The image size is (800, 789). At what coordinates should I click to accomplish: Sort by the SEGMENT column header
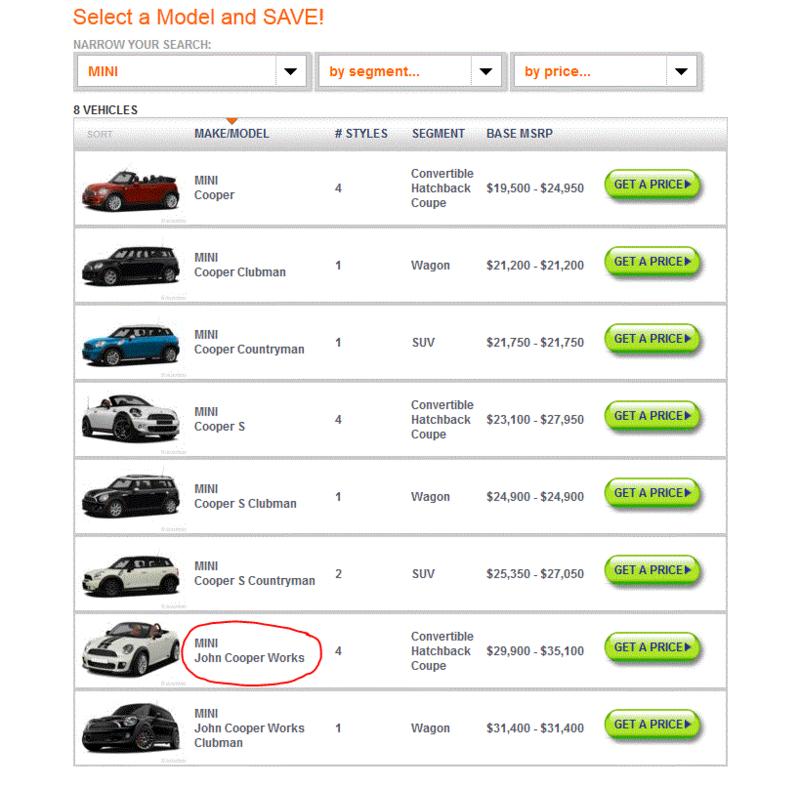(x=438, y=134)
